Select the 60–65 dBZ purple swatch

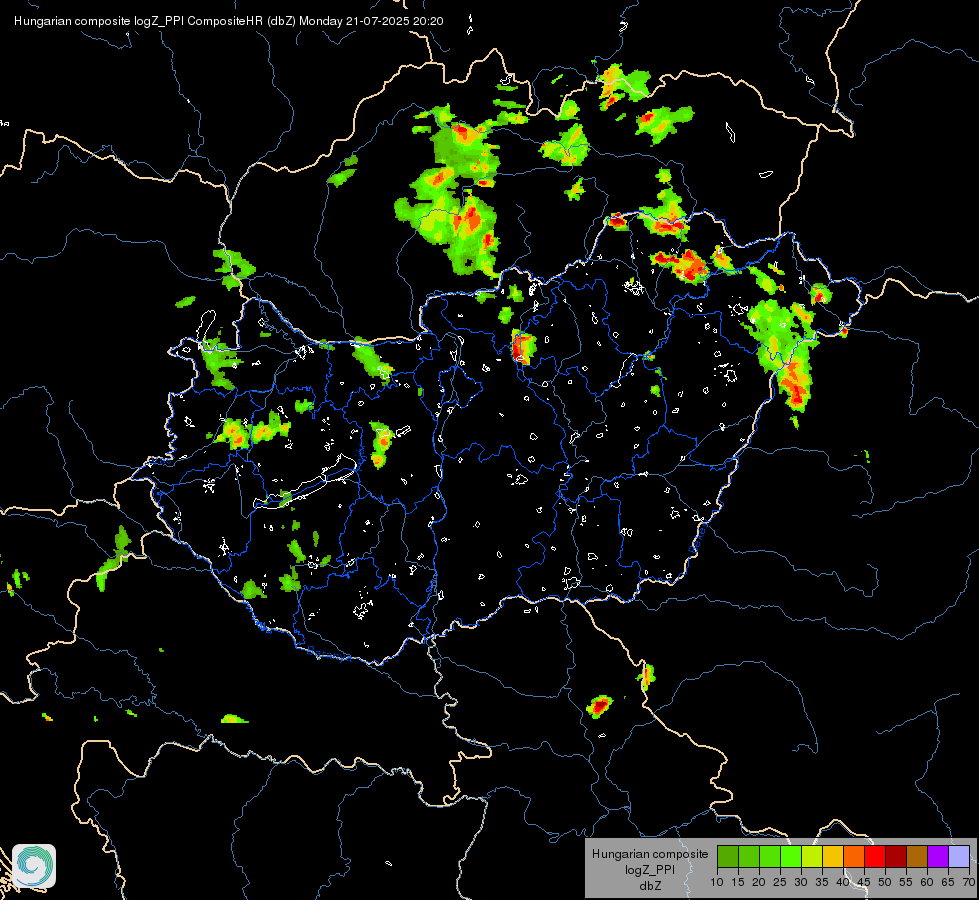pyautogui.click(x=938, y=856)
